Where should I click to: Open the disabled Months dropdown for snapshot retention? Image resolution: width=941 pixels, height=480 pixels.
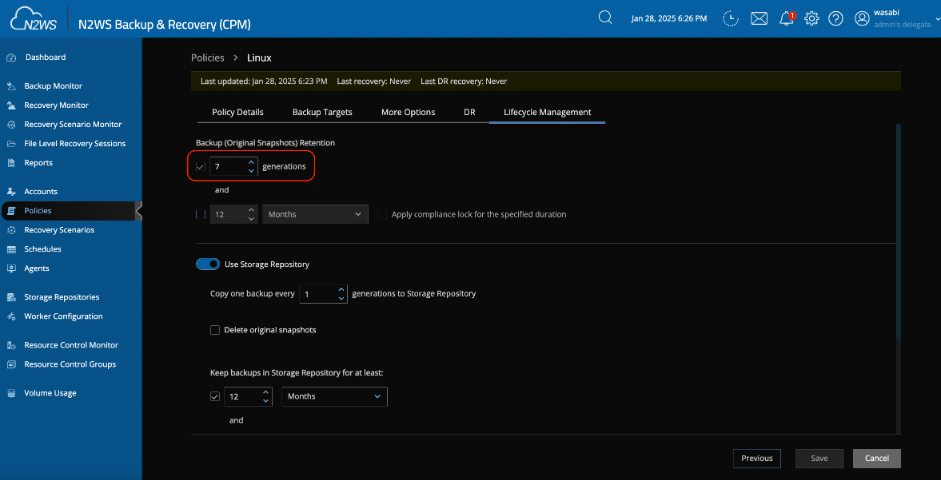pyautogui.click(x=316, y=214)
